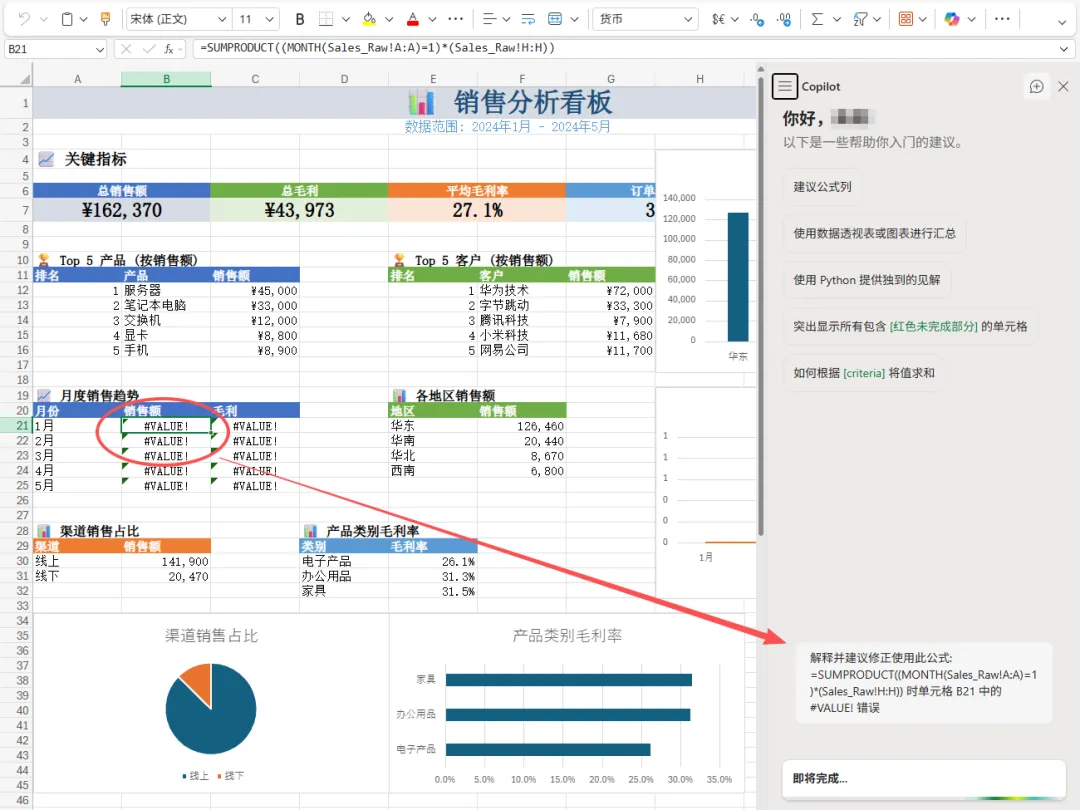This screenshot has height=810, width=1080.
Task: Click the Name Box showing B21
Action: 55,49
